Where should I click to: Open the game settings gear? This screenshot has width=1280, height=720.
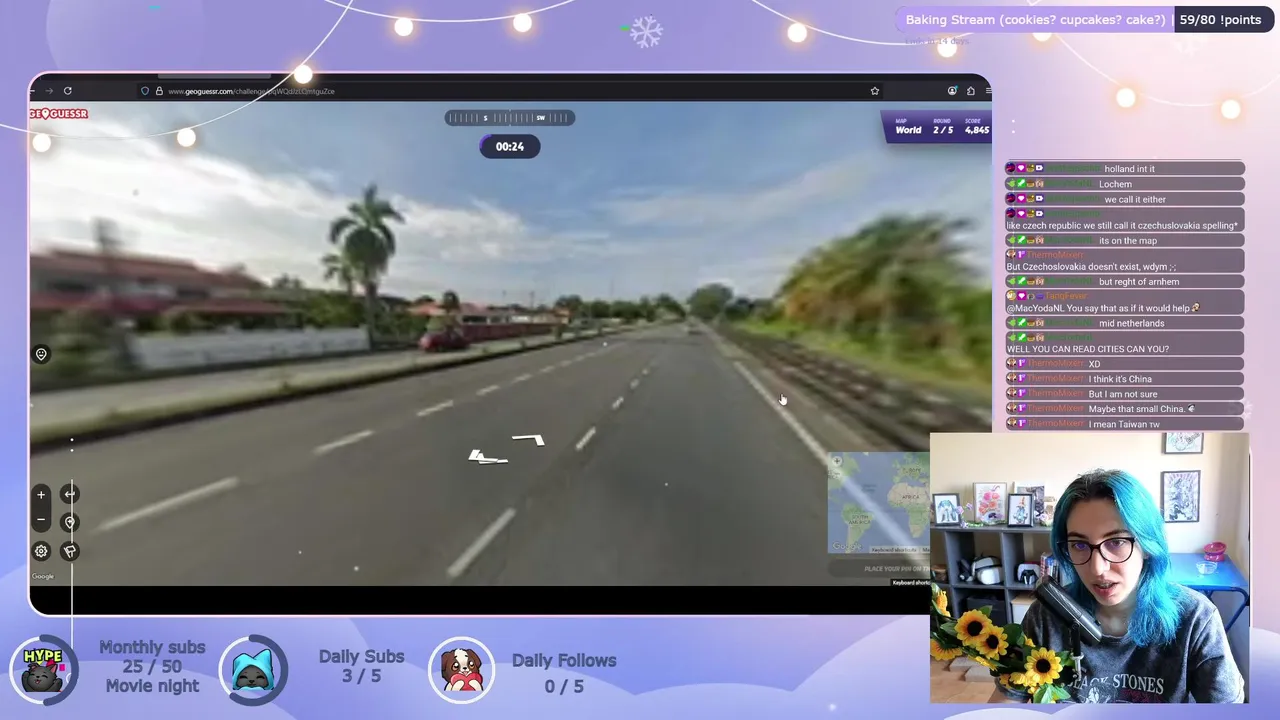pos(41,551)
